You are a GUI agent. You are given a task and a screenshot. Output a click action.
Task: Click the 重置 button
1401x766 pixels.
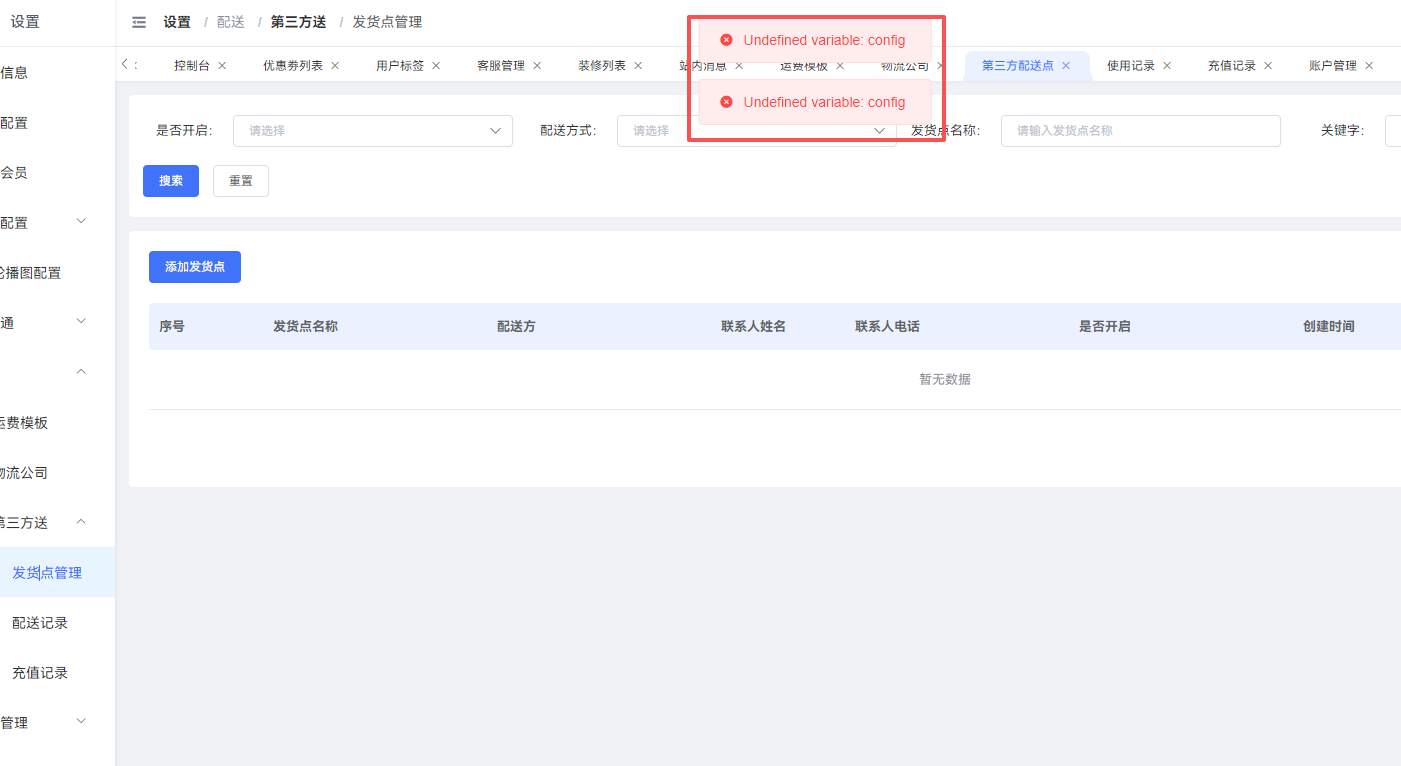point(241,181)
